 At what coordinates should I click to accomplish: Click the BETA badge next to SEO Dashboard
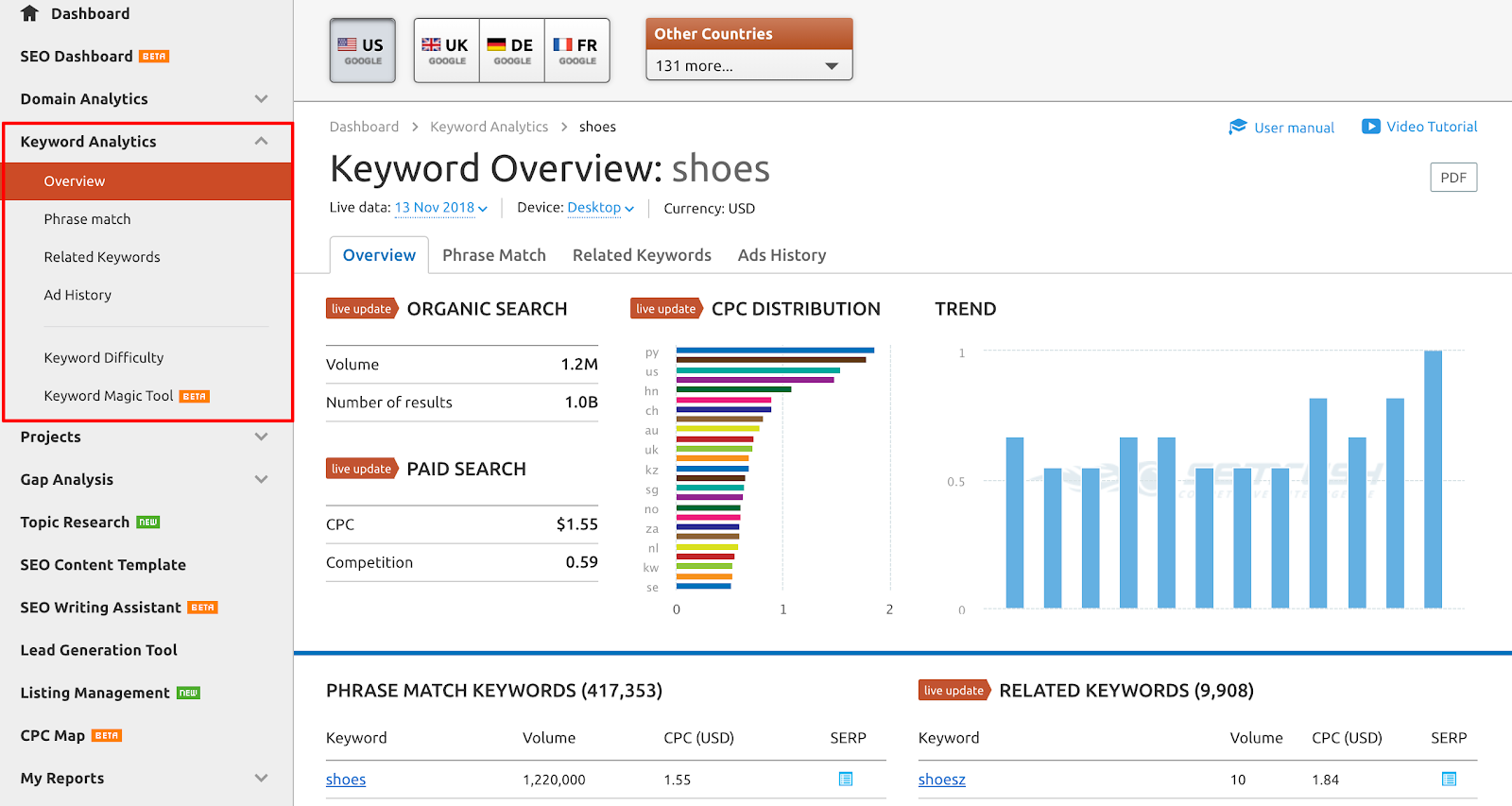(154, 57)
